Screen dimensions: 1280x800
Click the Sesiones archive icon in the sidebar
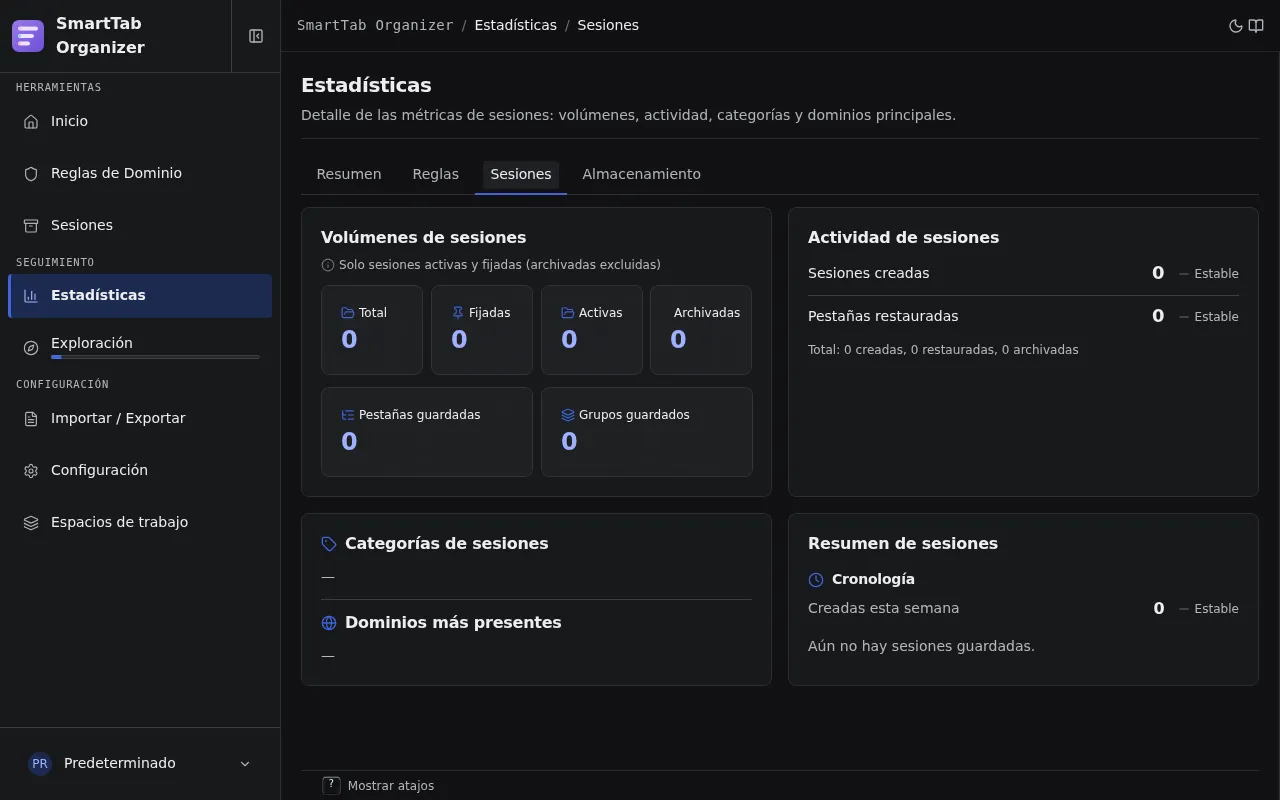[31, 225]
